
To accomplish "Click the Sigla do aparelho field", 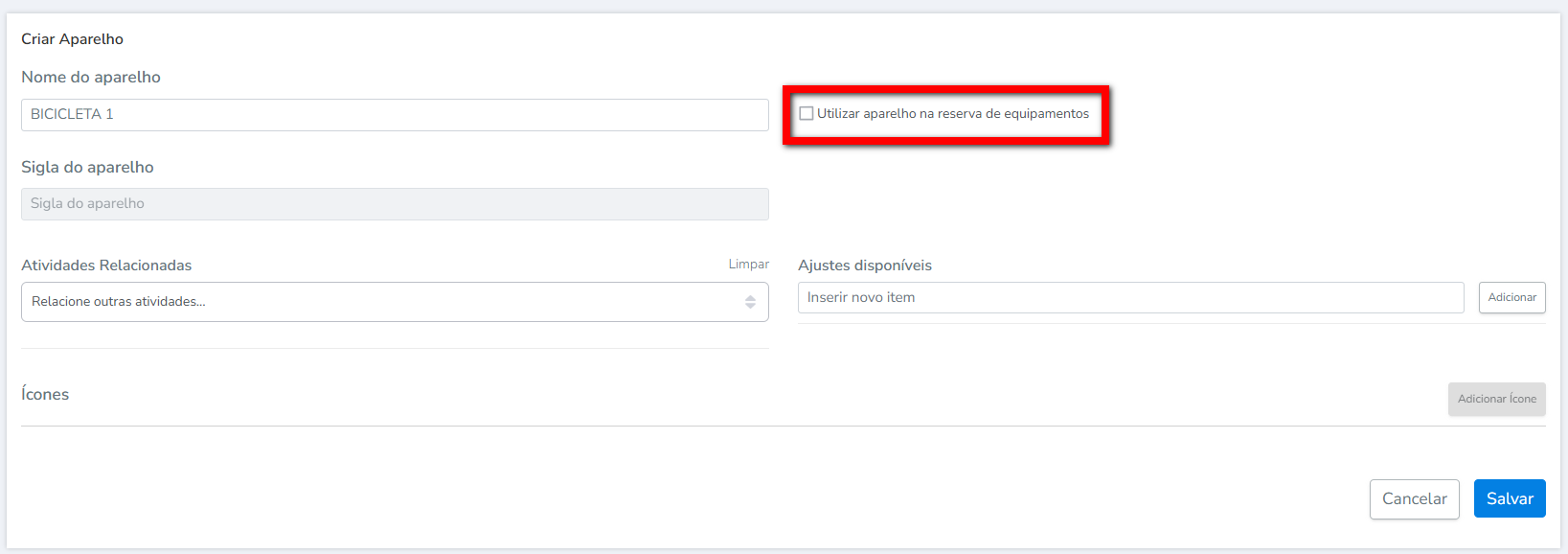I will [395, 204].
